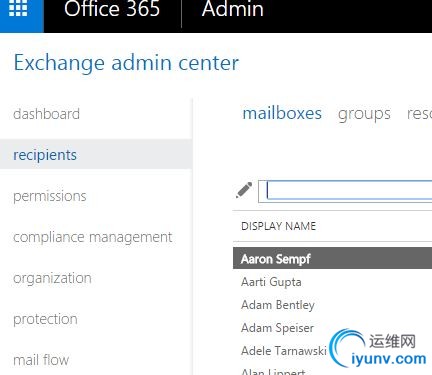Click the Exchange admin center title
The height and width of the screenshot is (375, 432).
126,63
